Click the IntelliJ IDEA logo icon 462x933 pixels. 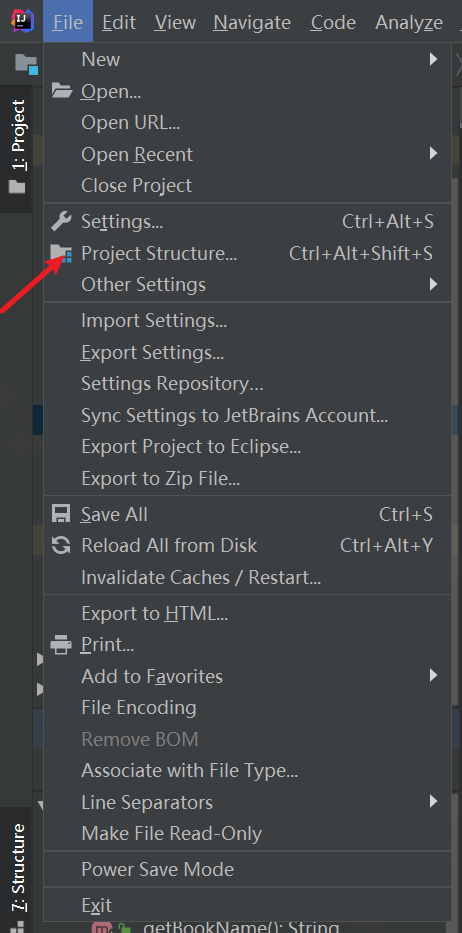23,21
